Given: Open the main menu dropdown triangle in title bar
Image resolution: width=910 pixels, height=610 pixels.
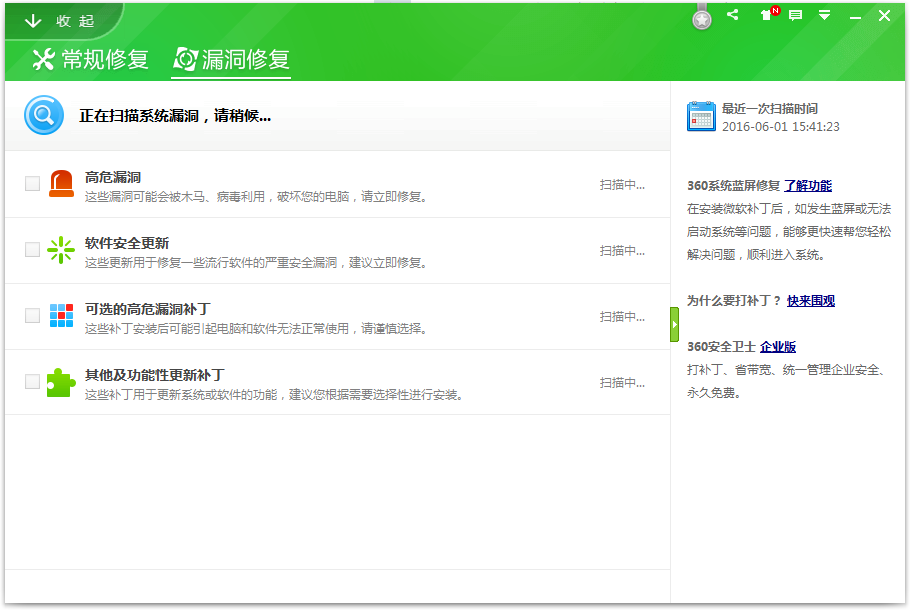Looking at the screenshot, I should click(824, 15).
